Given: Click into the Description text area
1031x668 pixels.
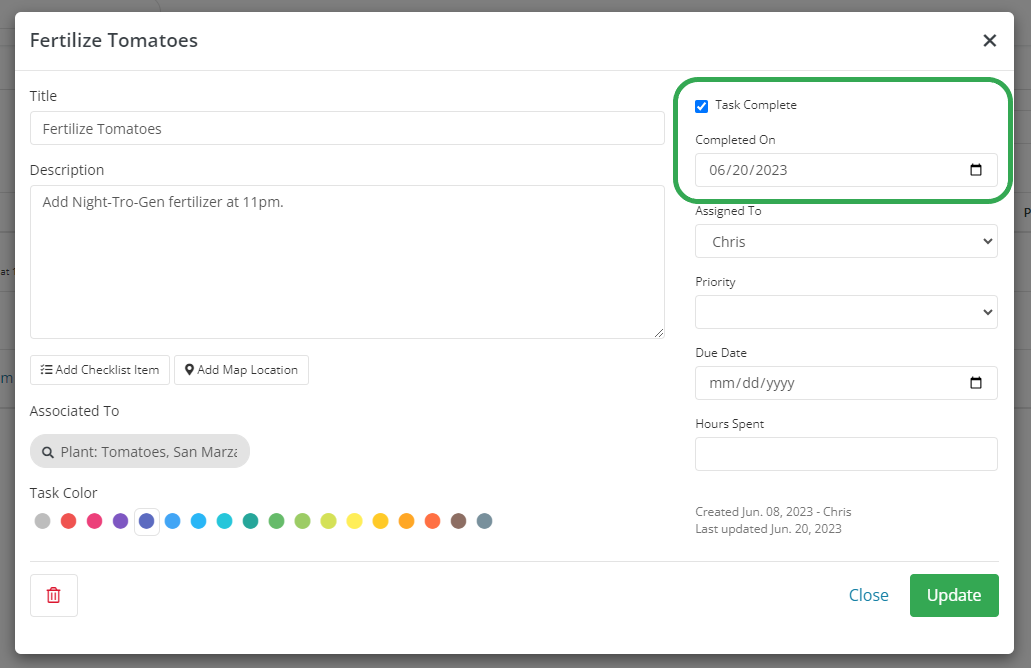Looking at the screenshot, I should (x=347, y=262).
